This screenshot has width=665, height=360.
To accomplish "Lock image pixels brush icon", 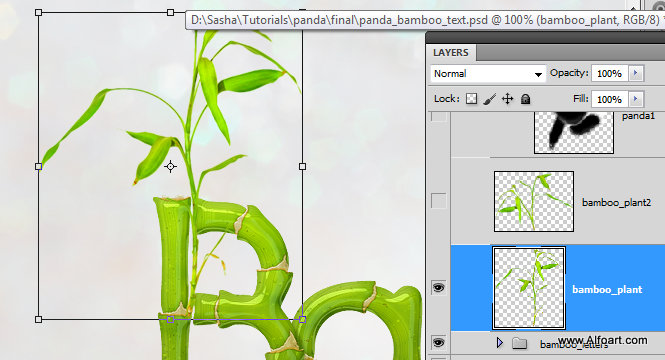I will tap(489, 99).
